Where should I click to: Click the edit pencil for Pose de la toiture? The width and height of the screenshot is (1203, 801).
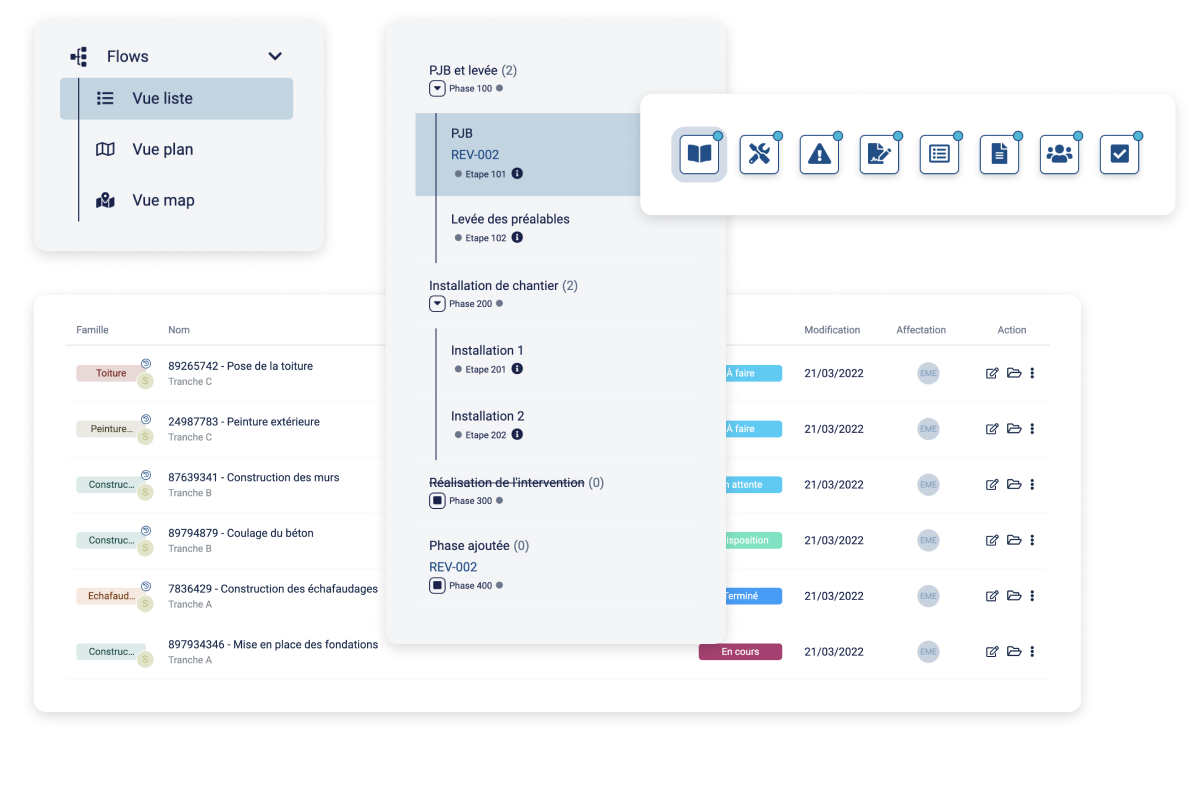tap(991, 373)
